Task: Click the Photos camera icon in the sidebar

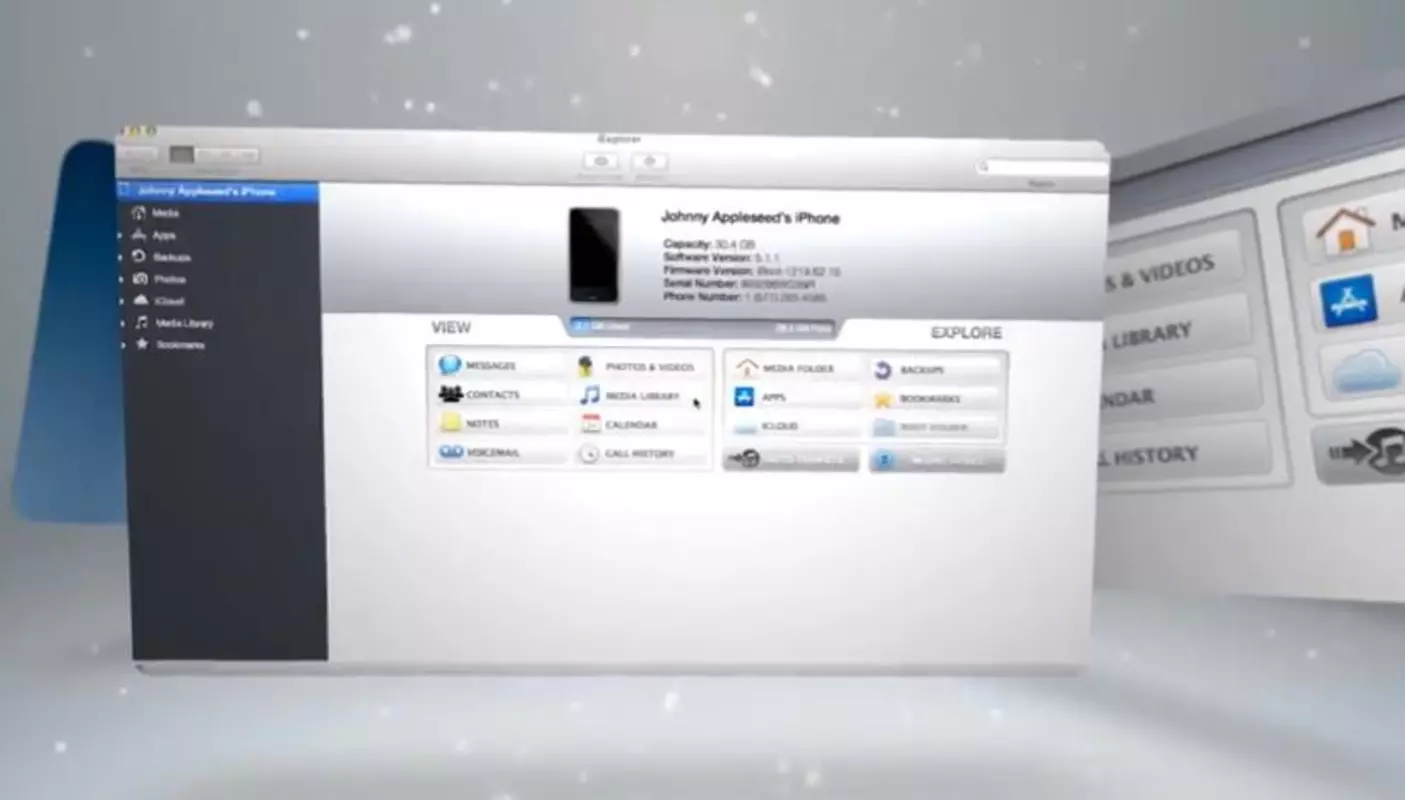Action: tap(140, 279)
